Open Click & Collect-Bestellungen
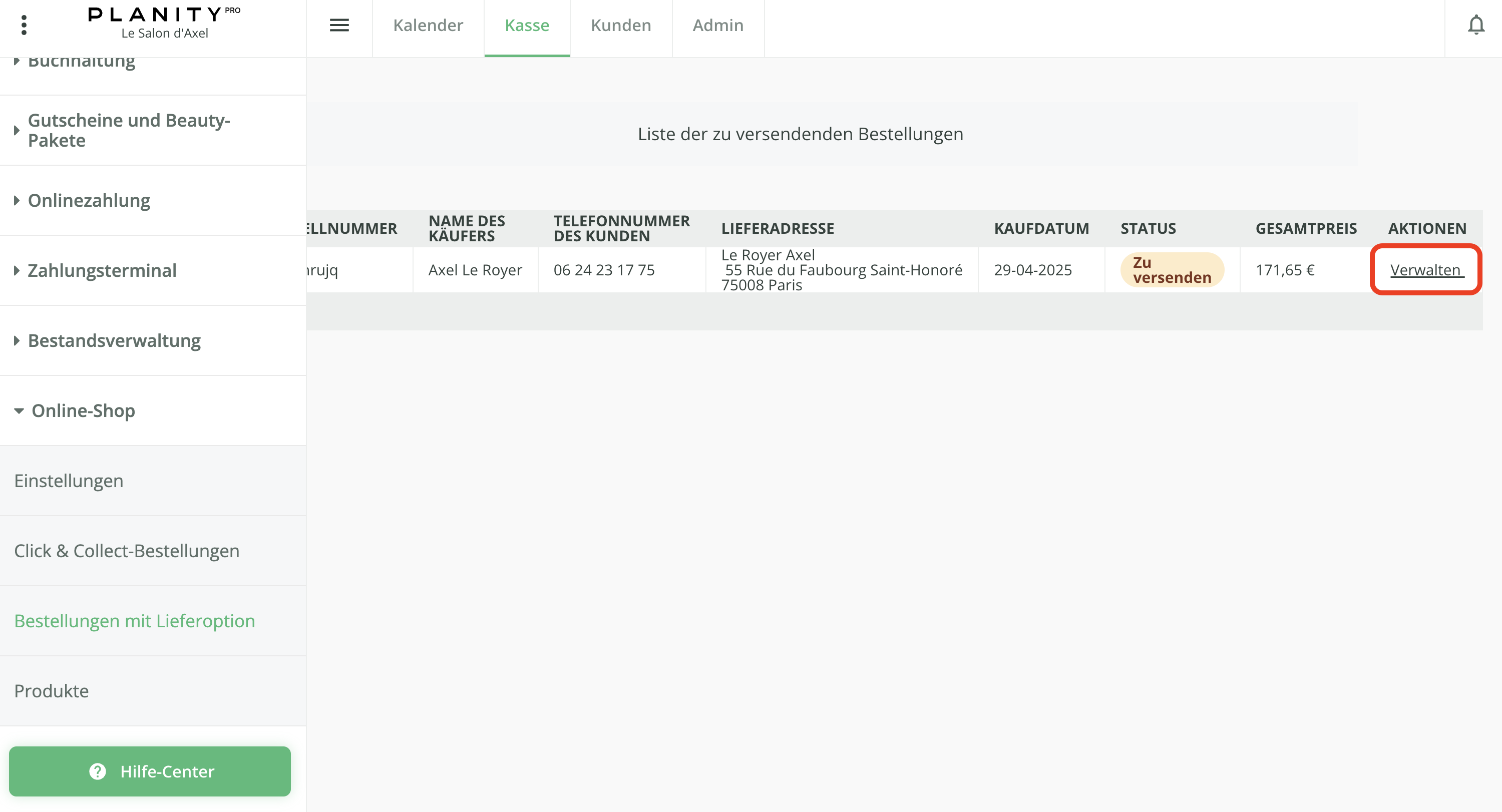This screenshot has height=812, width=1502. coord(127,551)
